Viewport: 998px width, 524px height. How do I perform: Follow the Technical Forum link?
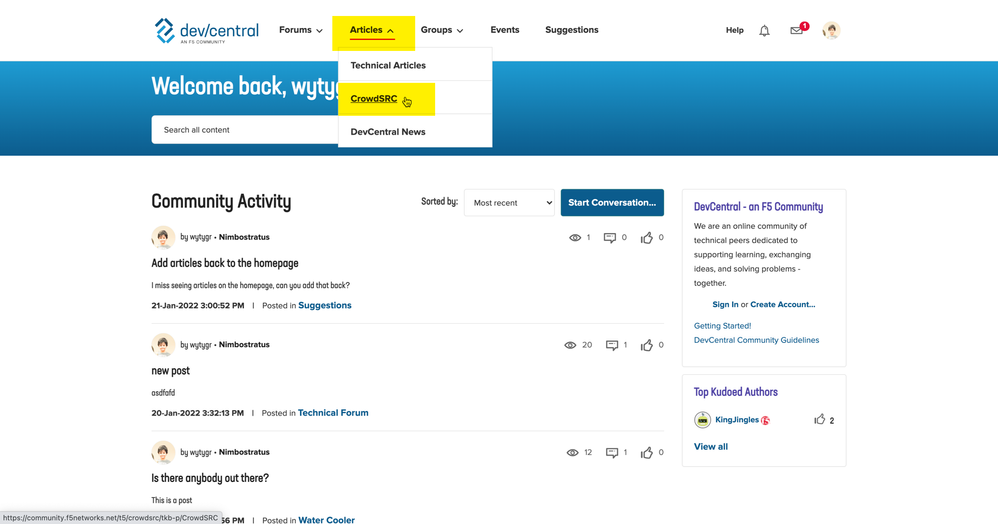[x=333, y=413]
